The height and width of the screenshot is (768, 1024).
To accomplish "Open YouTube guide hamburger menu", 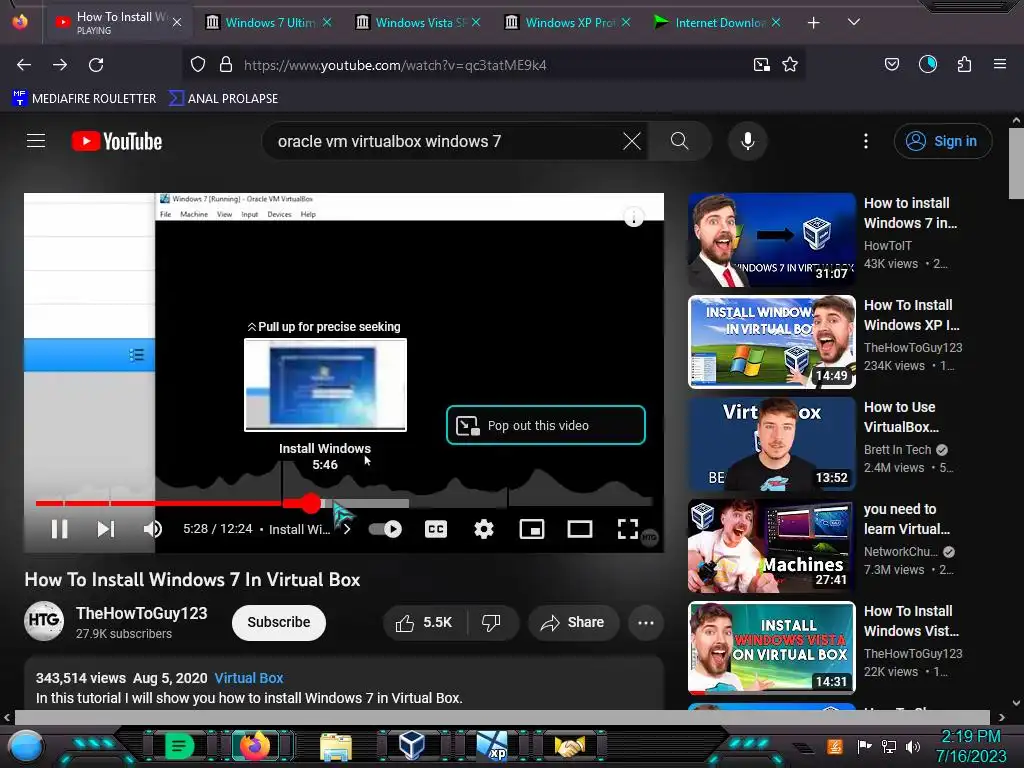I will tap(36, 141).
